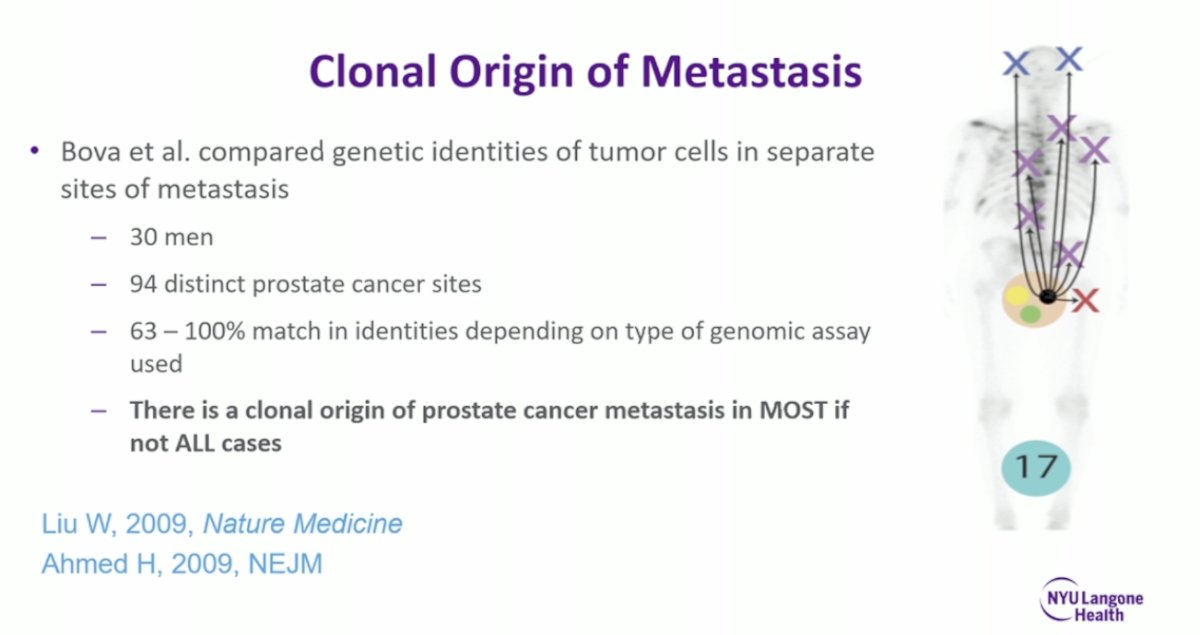This screenshot has width=1200, height=635.
Task: Click the '63 – 100% match in identities' line
Action: (500, 347)
